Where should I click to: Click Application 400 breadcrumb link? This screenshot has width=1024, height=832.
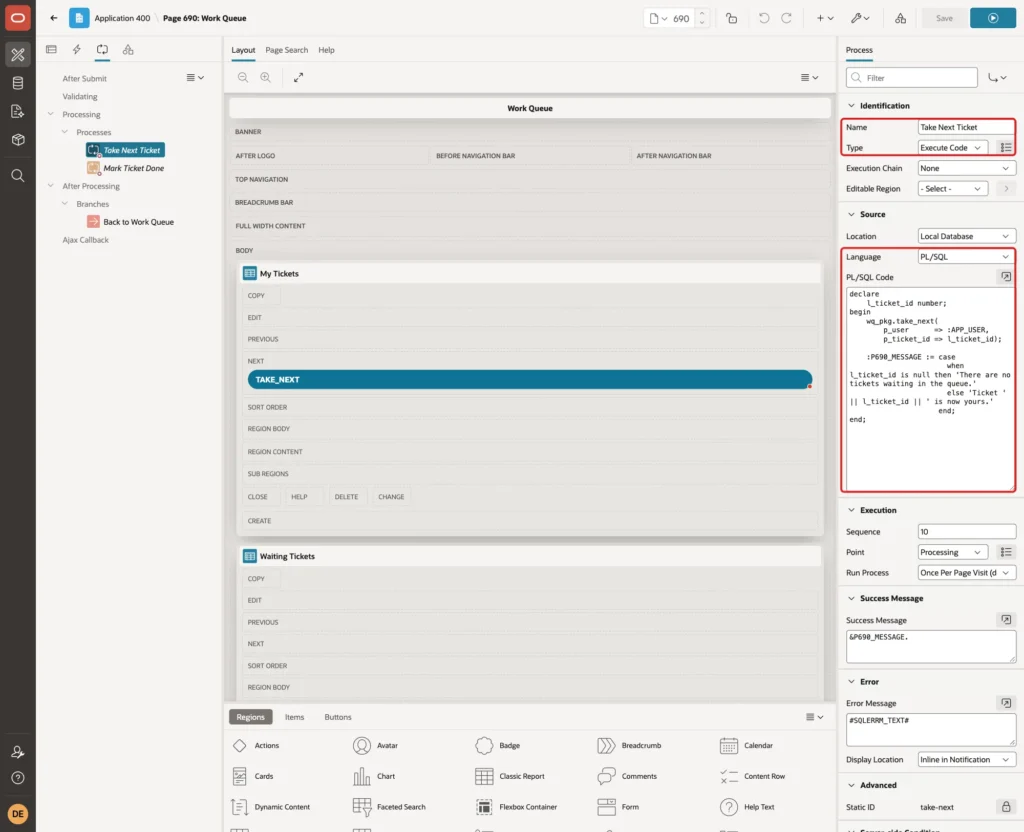pos(122,18)
